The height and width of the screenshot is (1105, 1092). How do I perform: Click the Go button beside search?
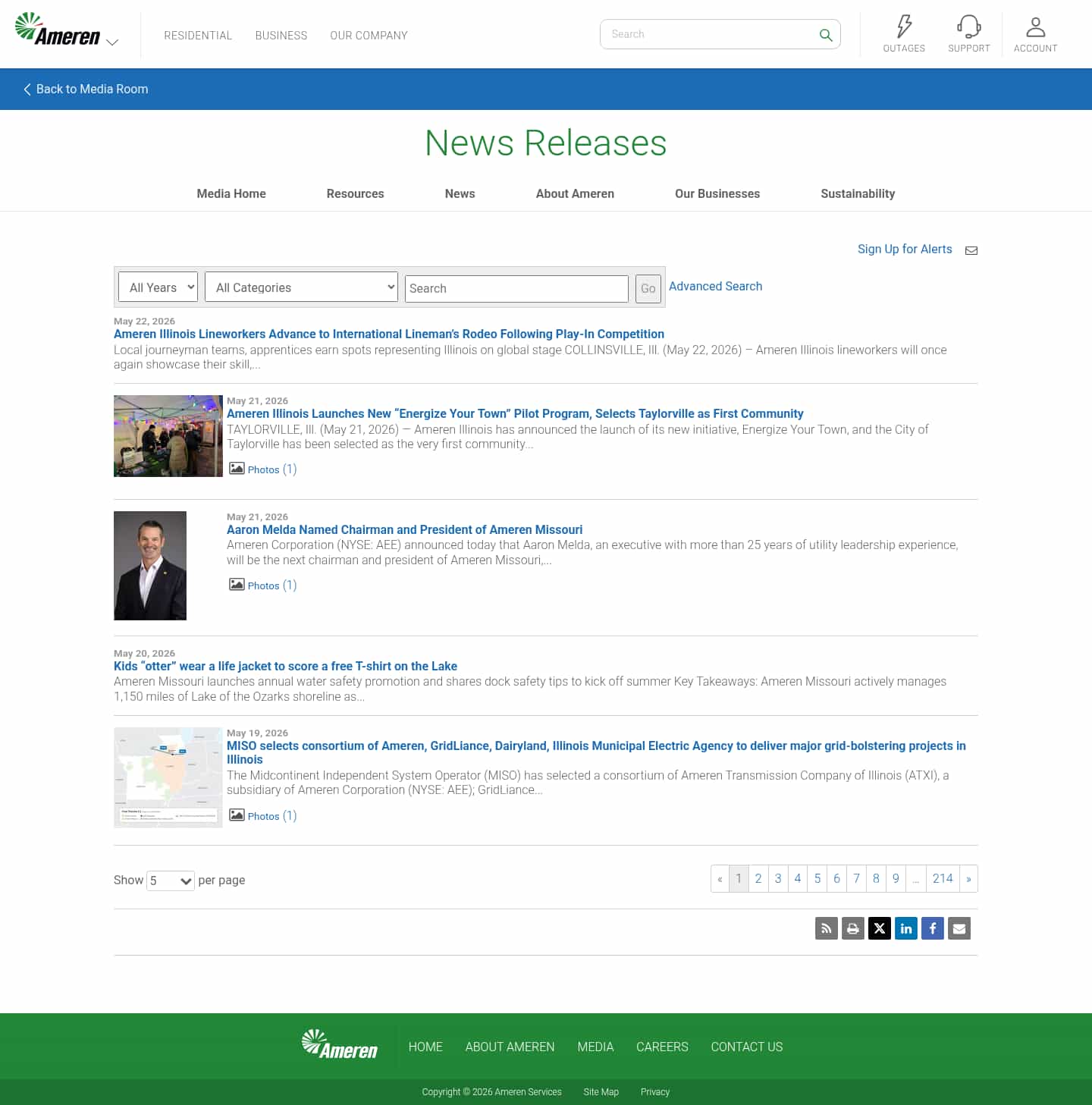(648, 288)
